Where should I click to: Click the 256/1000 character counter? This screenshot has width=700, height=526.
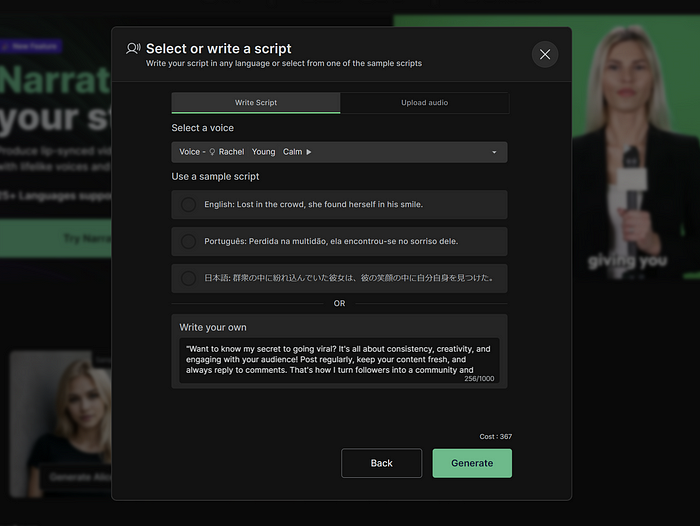pyautogui.click(x=479, y=379)
